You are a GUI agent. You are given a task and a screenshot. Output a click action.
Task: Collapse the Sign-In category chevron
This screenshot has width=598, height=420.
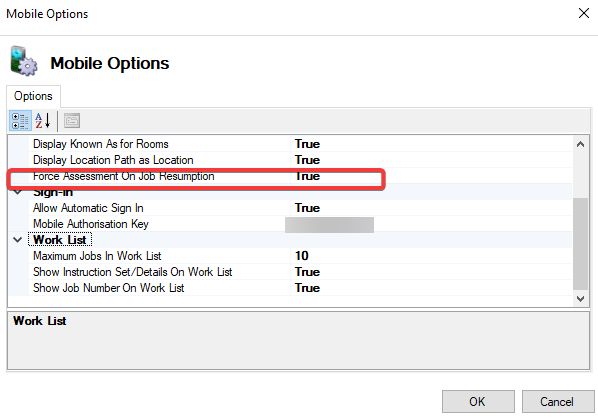18,192
